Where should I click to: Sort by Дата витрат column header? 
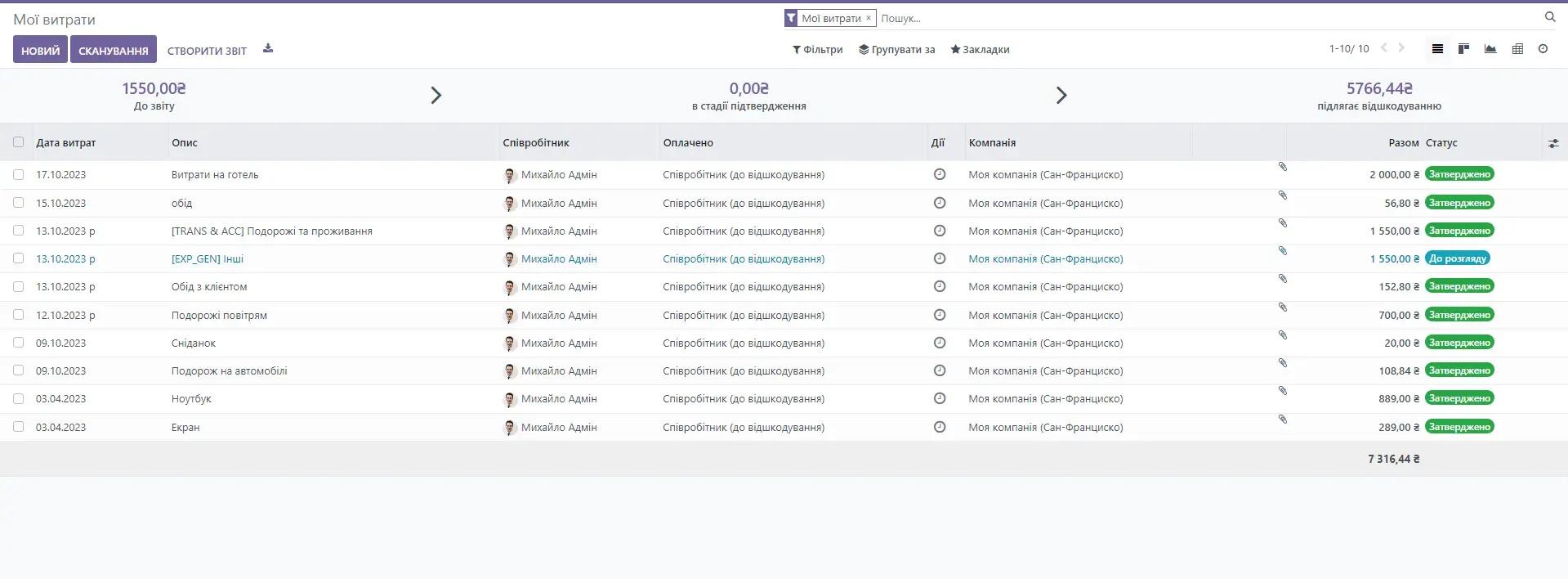(66, 143)
